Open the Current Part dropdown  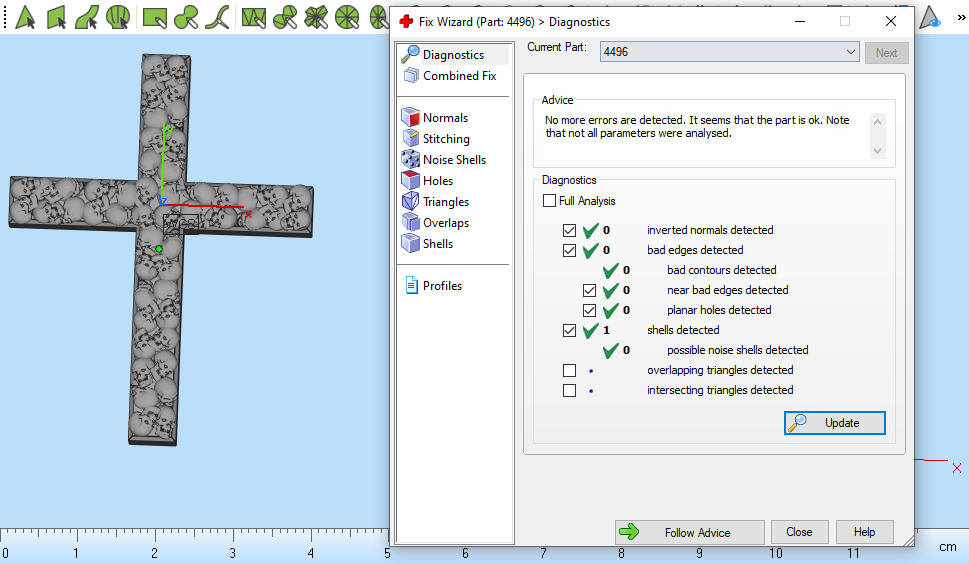click(729, 52)
